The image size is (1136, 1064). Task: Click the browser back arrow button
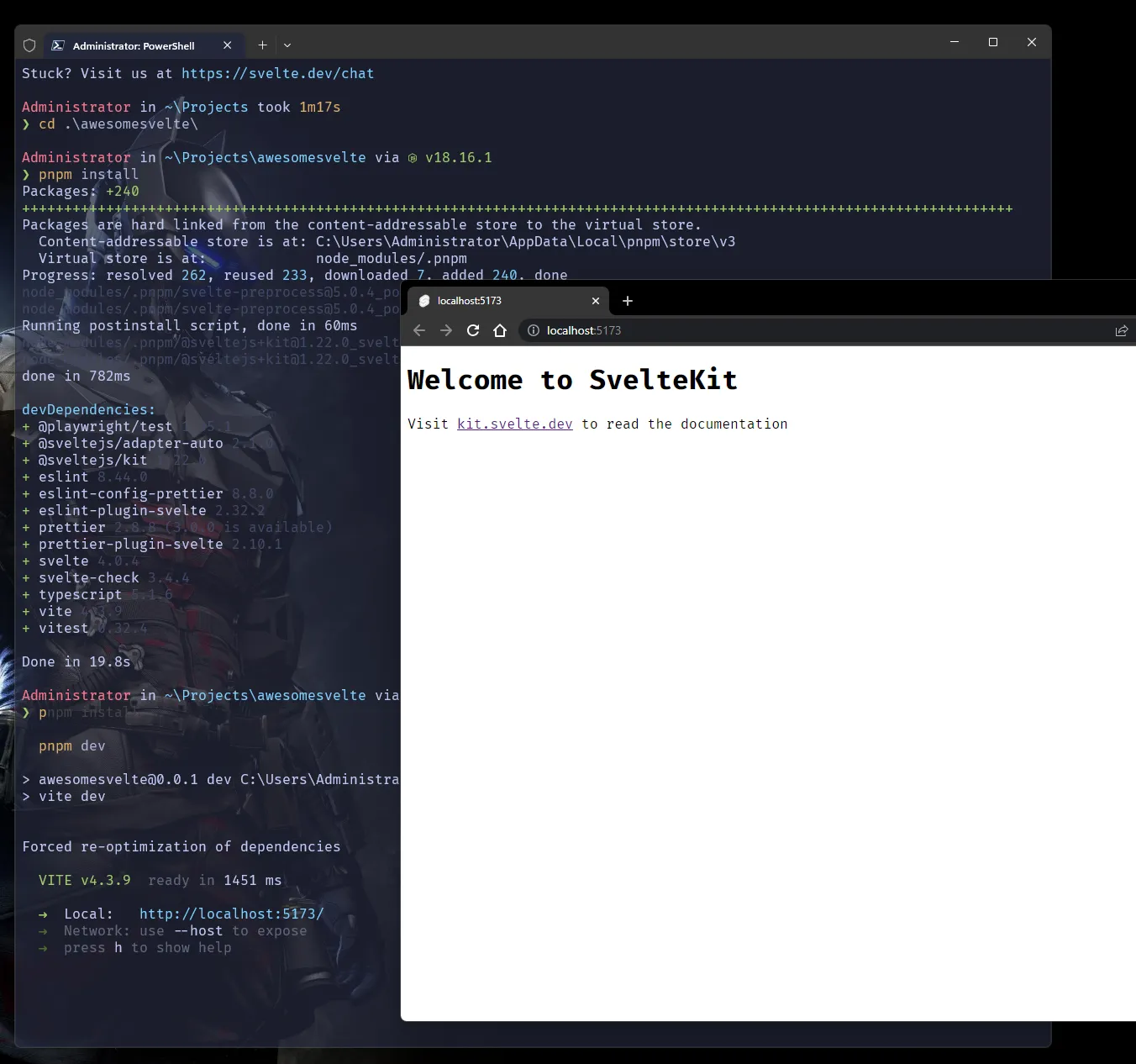419,330
